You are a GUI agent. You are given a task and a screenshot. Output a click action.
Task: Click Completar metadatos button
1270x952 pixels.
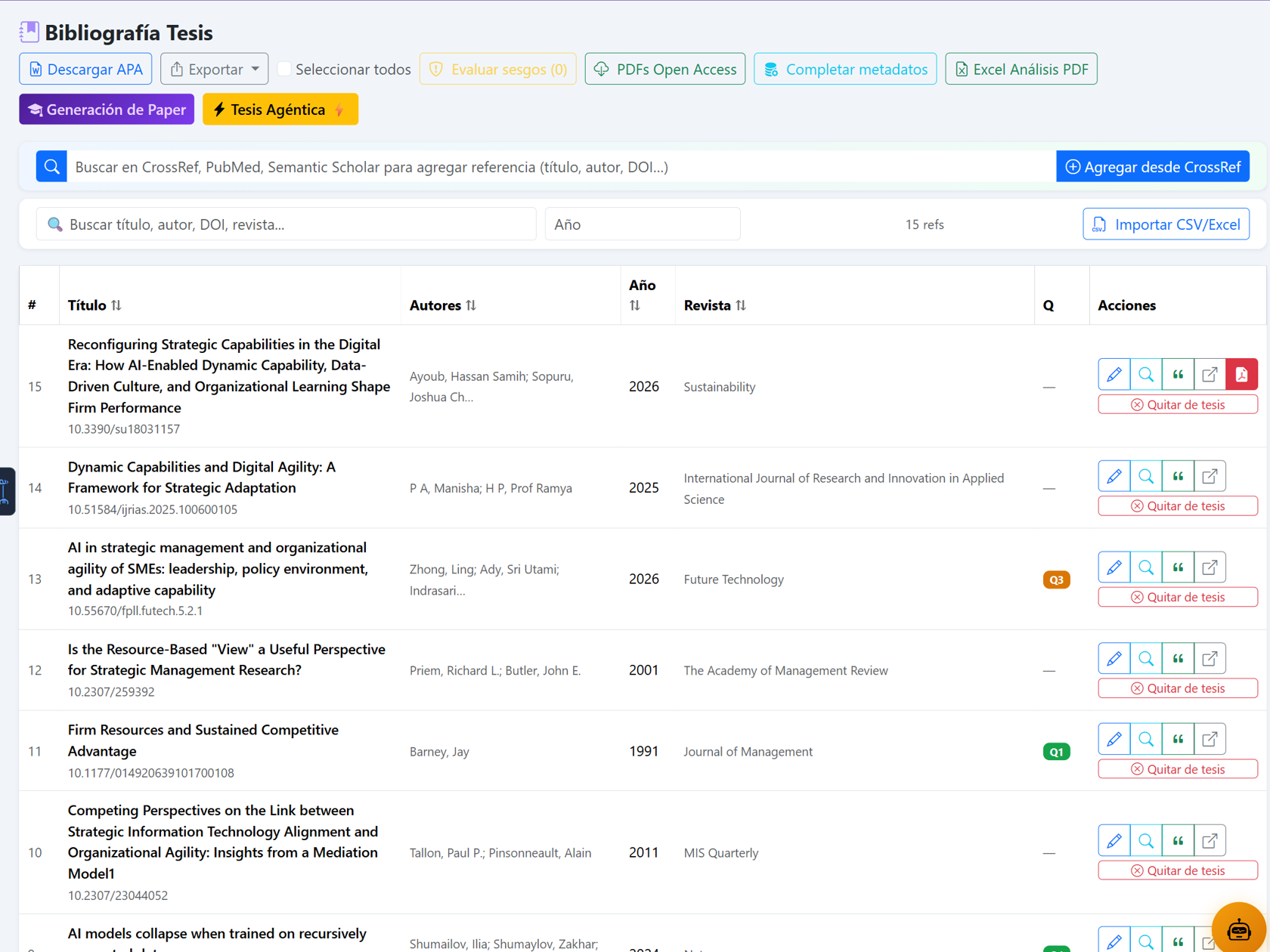[845, 69]
